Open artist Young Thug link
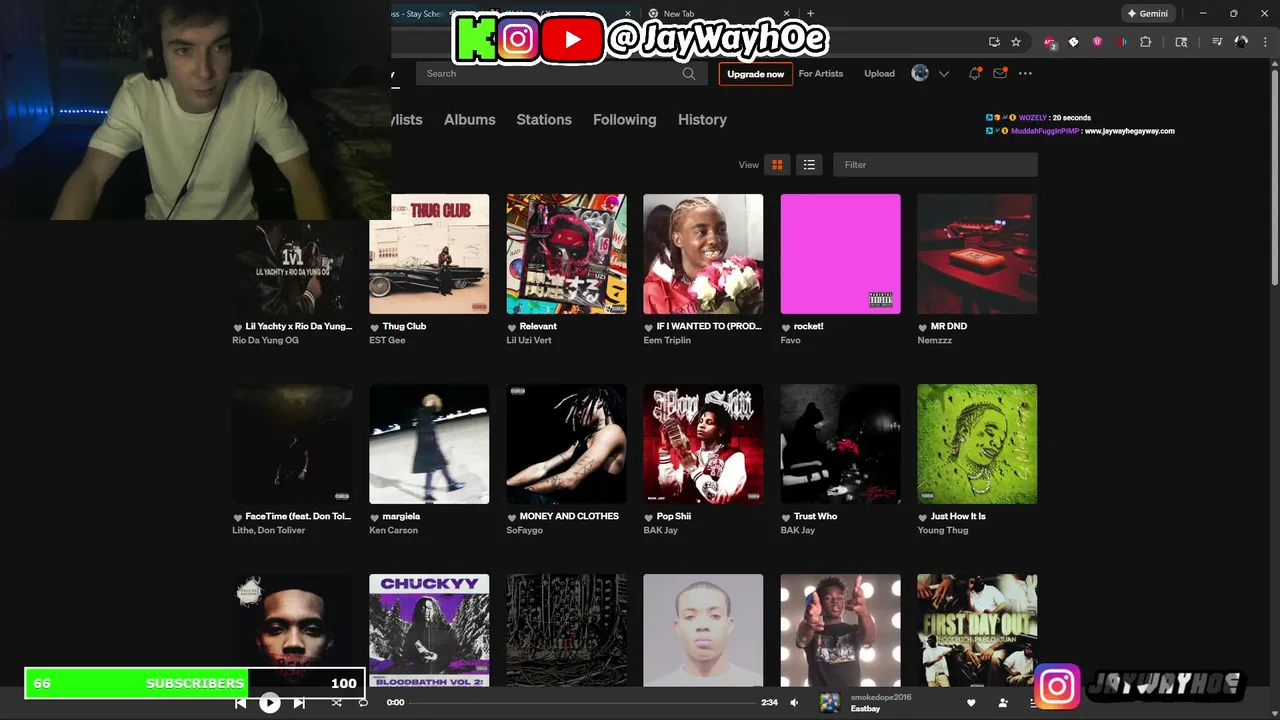Screen dimensions: 1280x720 pos(943,531)
